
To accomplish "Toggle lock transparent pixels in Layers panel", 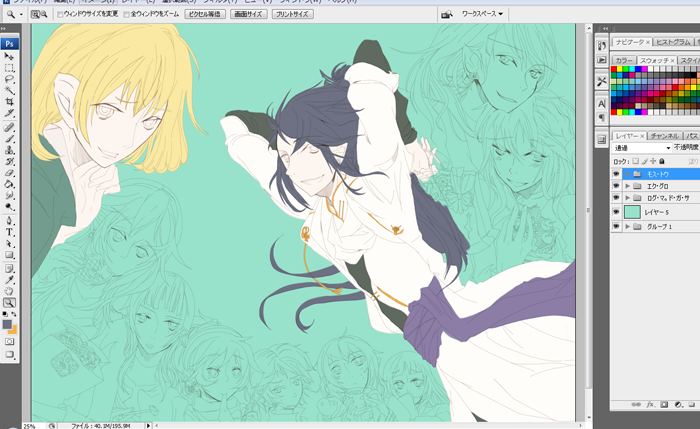I will (x=635, y=161).
